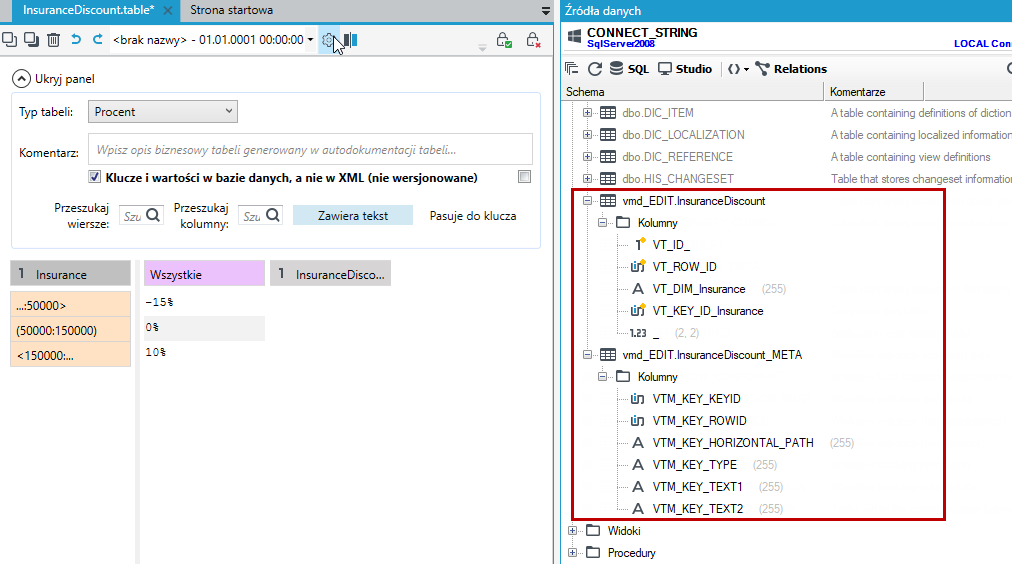Expand the dbo.HIS_CHANGESET table node
The image size is (1012, 564).
coord(587,179)
